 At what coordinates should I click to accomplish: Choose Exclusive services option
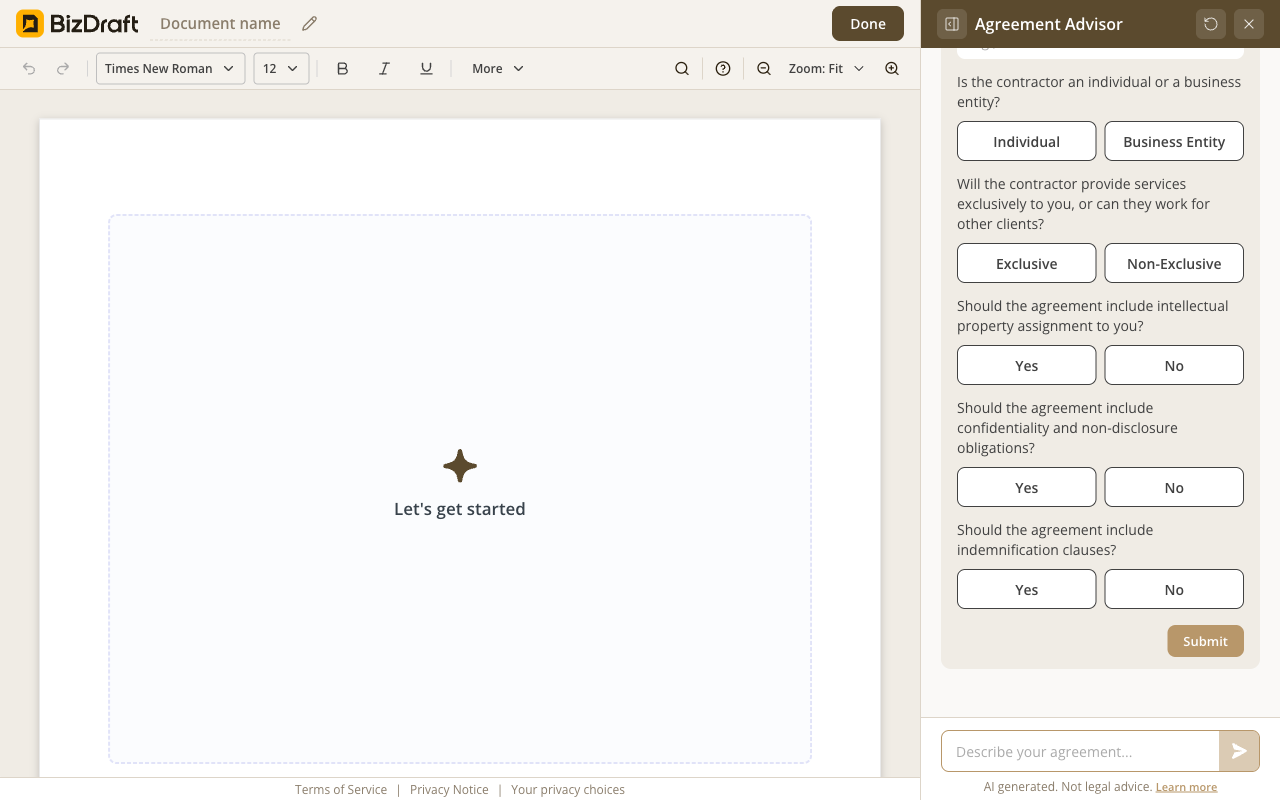[x=1027, y=263]
